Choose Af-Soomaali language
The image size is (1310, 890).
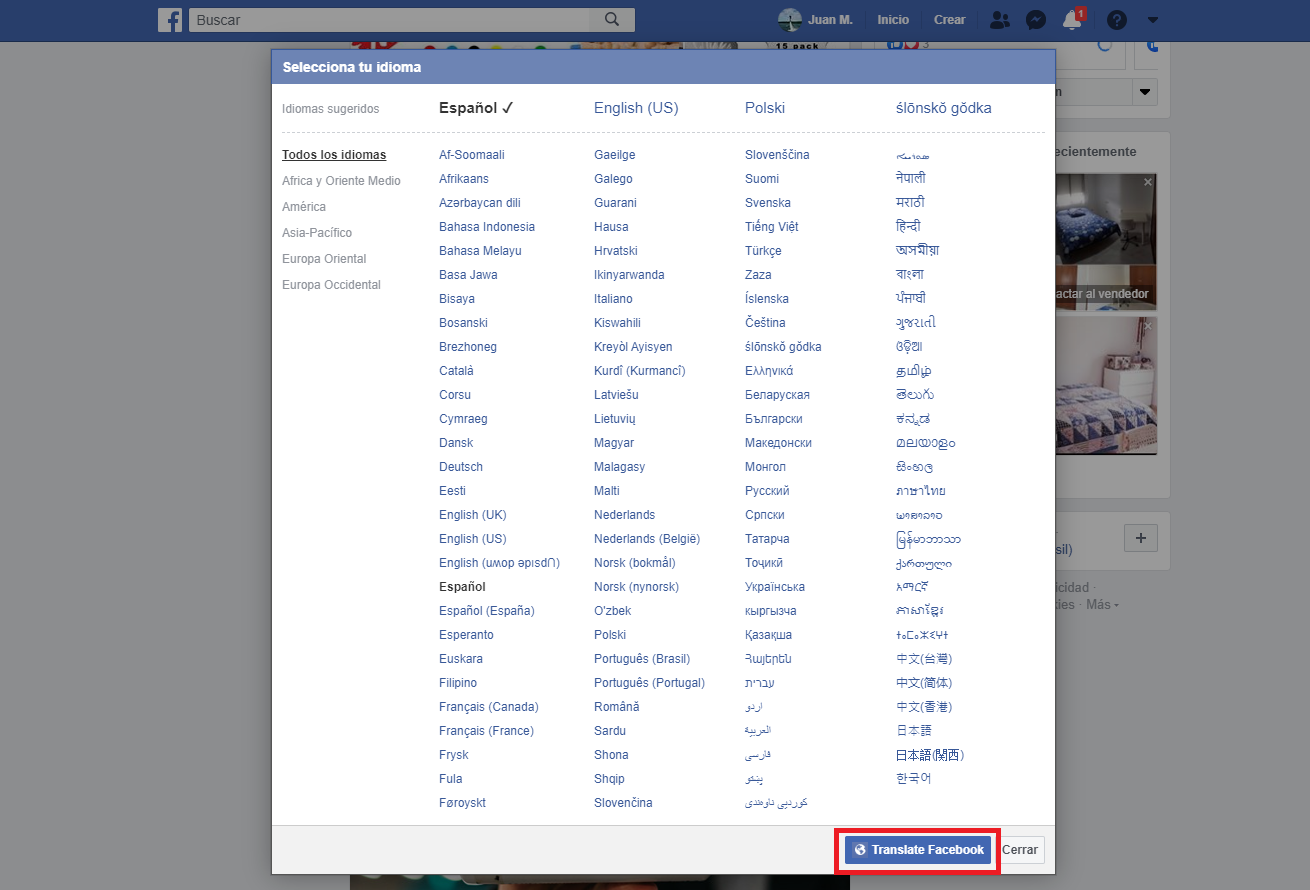point(472,155)
